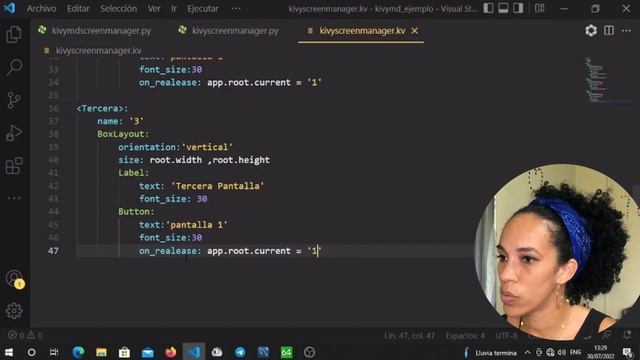Open the Explorer view in activity bar

pyautogui.click(x=14, y=34)
